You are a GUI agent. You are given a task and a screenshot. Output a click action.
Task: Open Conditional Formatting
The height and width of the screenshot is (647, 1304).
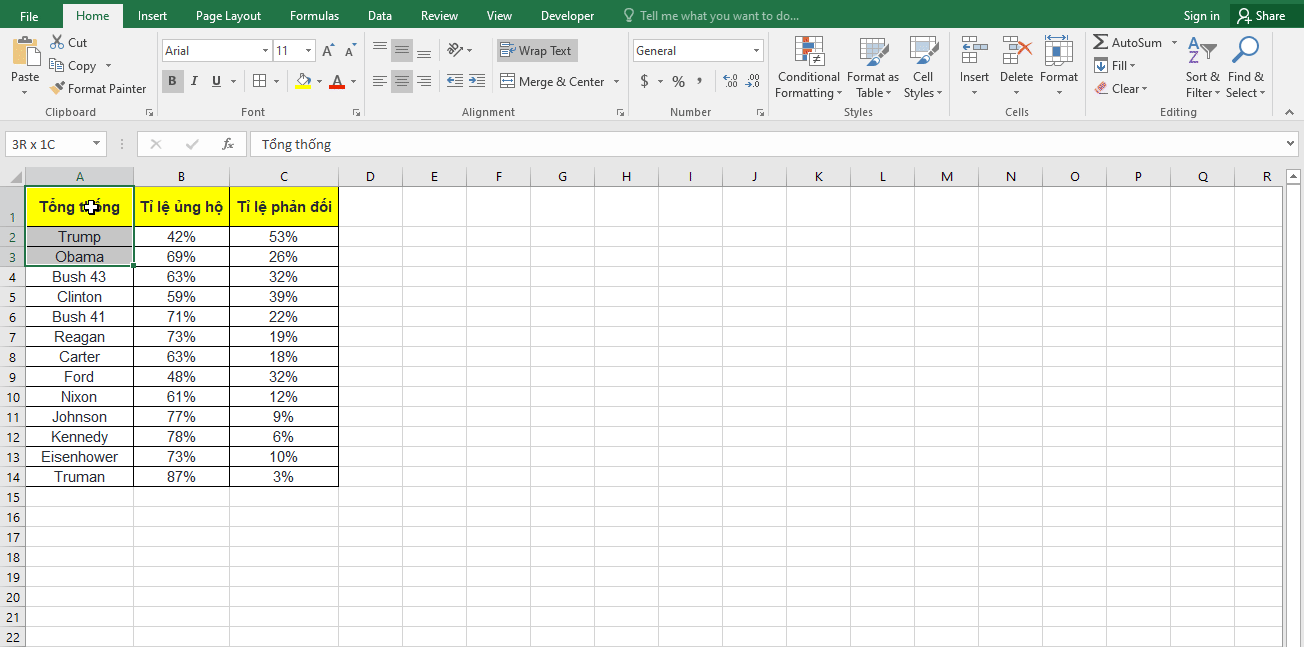tap(808, 67)
